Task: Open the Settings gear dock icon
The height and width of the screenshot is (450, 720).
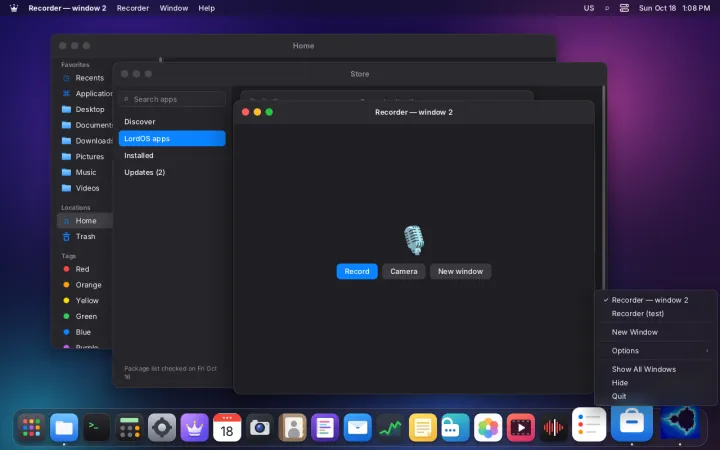Action: pyautogui.click(x=162, y=428)
